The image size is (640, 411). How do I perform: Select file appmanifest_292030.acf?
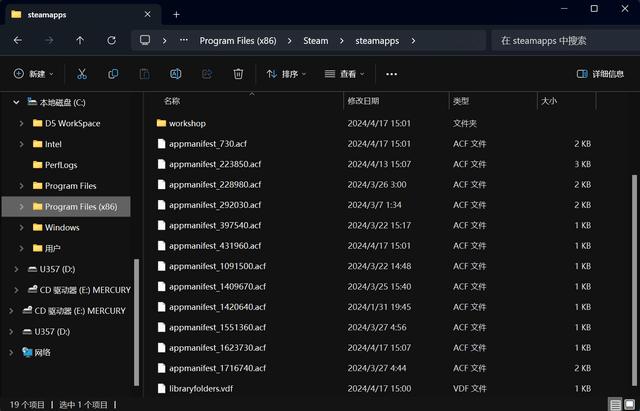click(x=373, y=205)
